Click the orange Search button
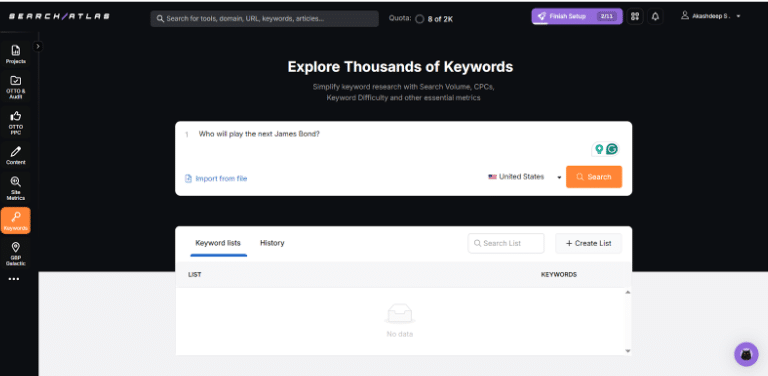Image resolution: width=768 pixels, height=376 pixels. point(594,177)
